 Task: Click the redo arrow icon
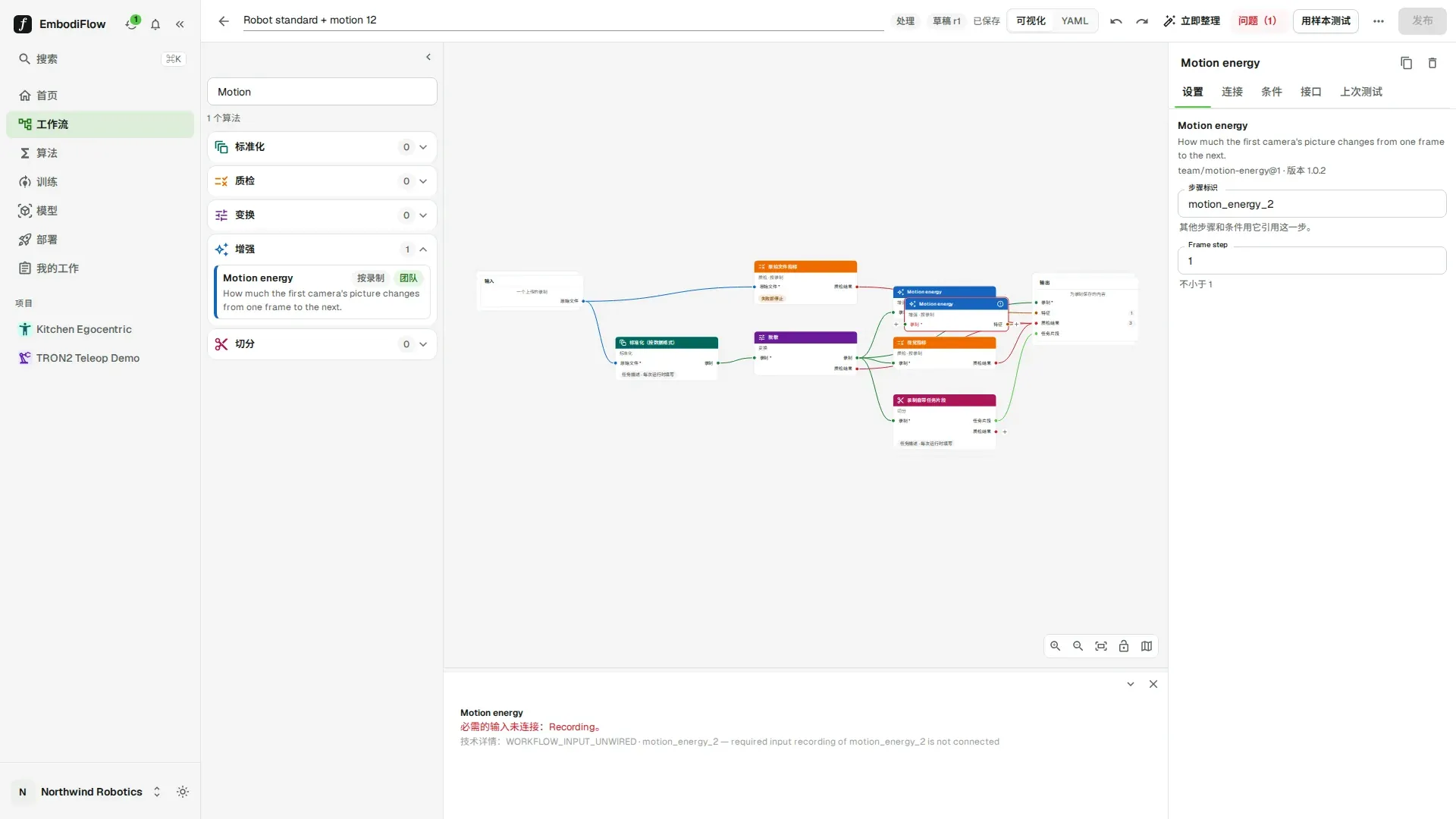click(x=1142, y=21)
